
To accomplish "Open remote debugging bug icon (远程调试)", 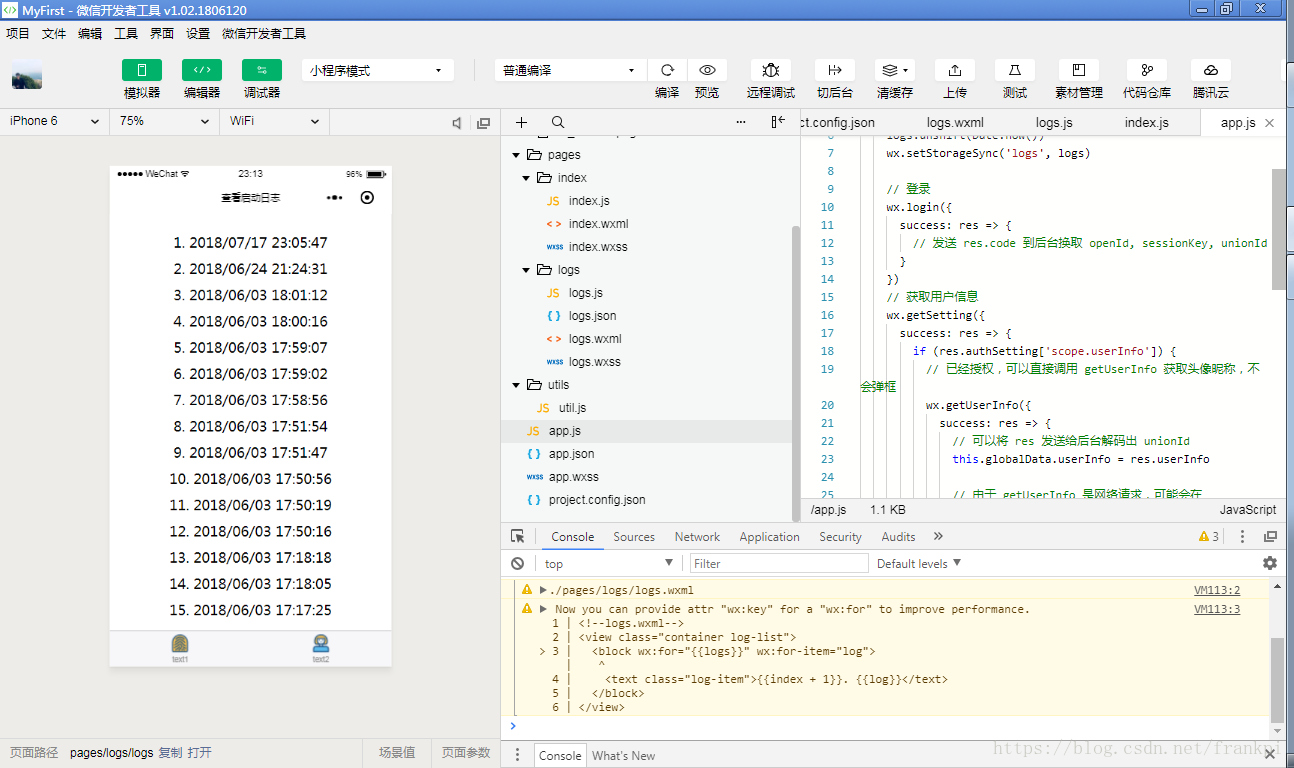I will tap(771, 70).
